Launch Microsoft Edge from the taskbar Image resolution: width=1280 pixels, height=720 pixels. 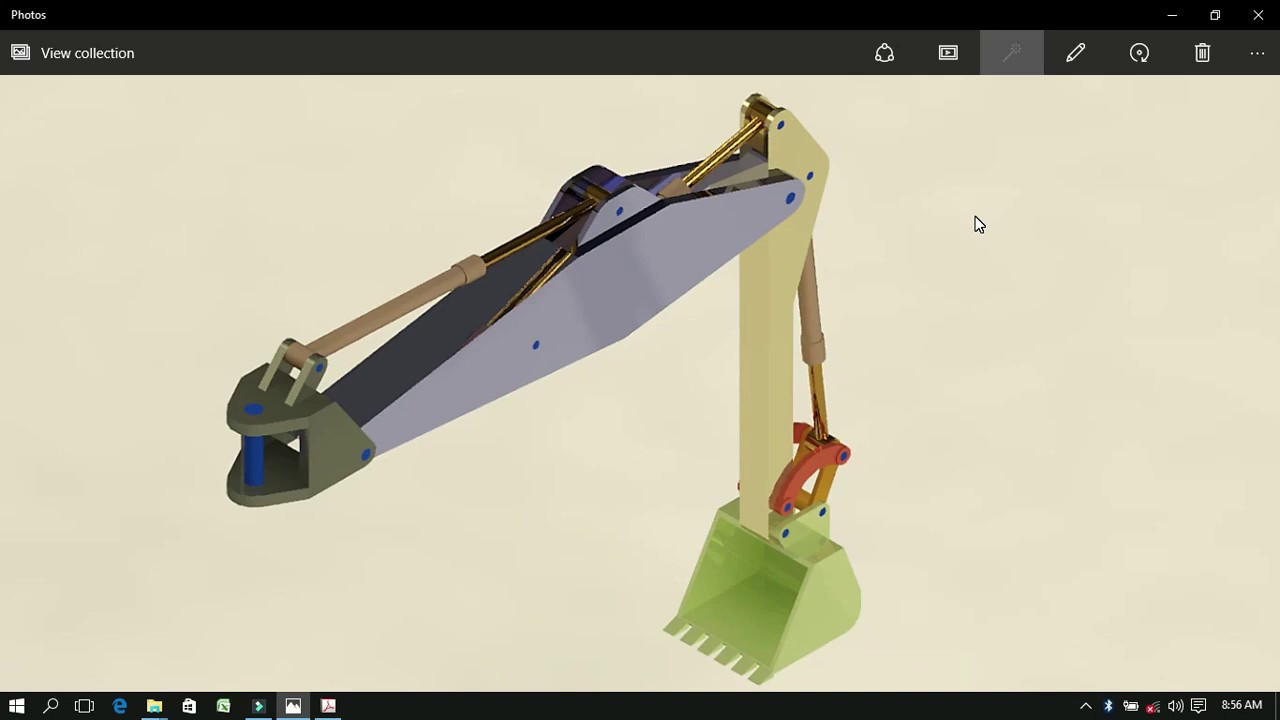[x=120, y=706]
